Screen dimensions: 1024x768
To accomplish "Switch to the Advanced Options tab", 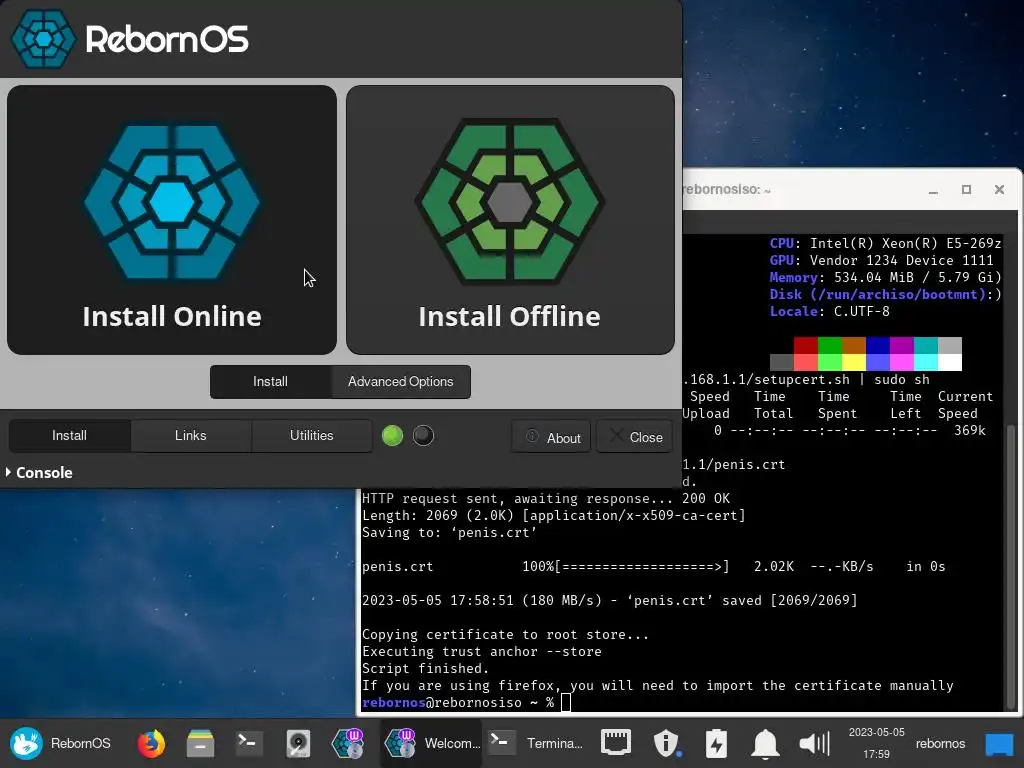I will pyautogui.click(x=400, y=381).
